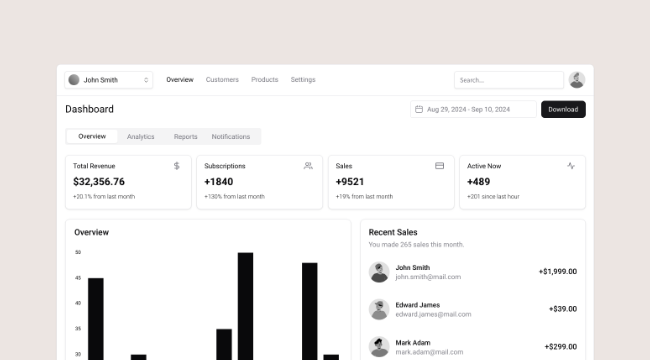Go to Customers in top navigation
Viewport: 650px width, 360px height.
coord(222,80)
